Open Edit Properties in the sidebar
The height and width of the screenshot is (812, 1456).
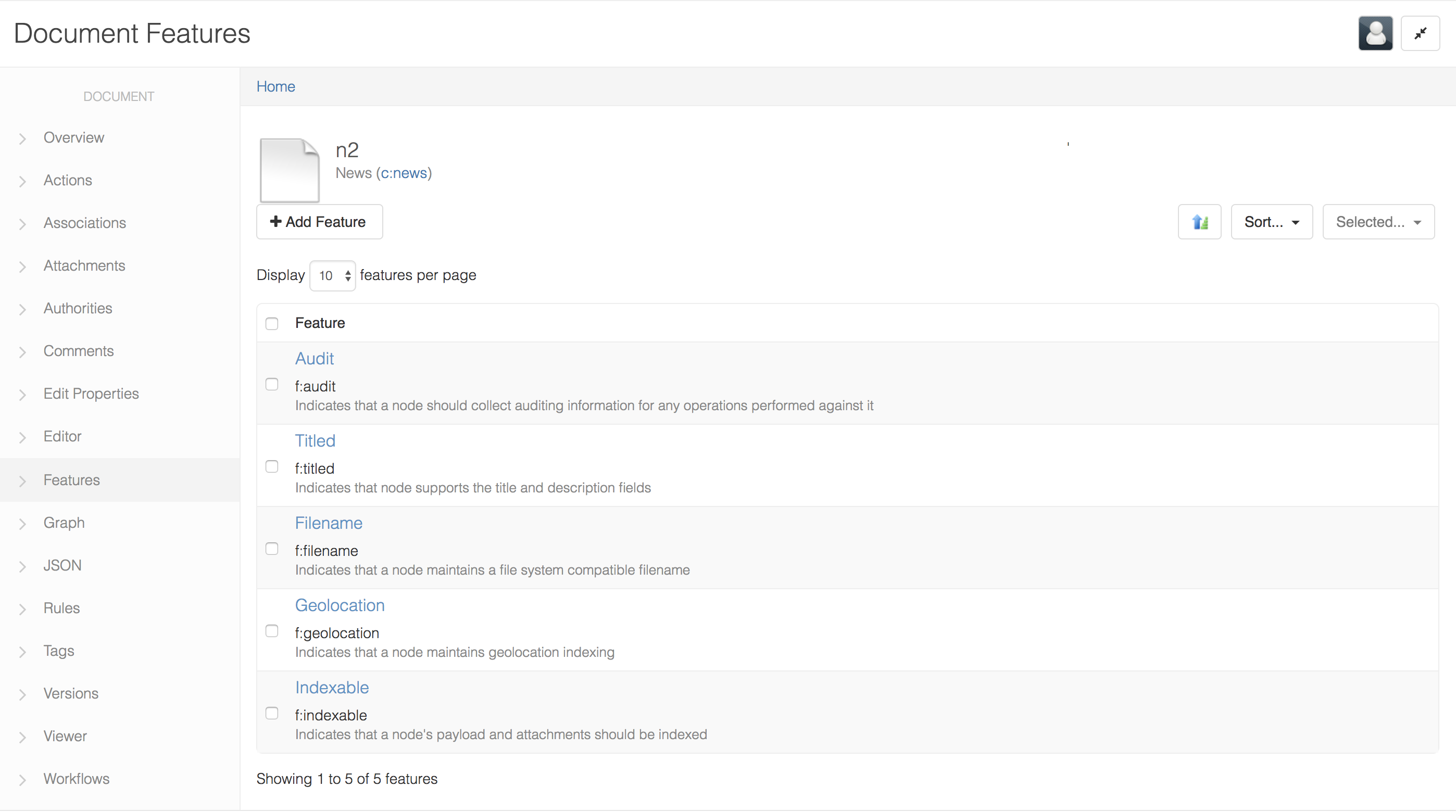point(91,394)
